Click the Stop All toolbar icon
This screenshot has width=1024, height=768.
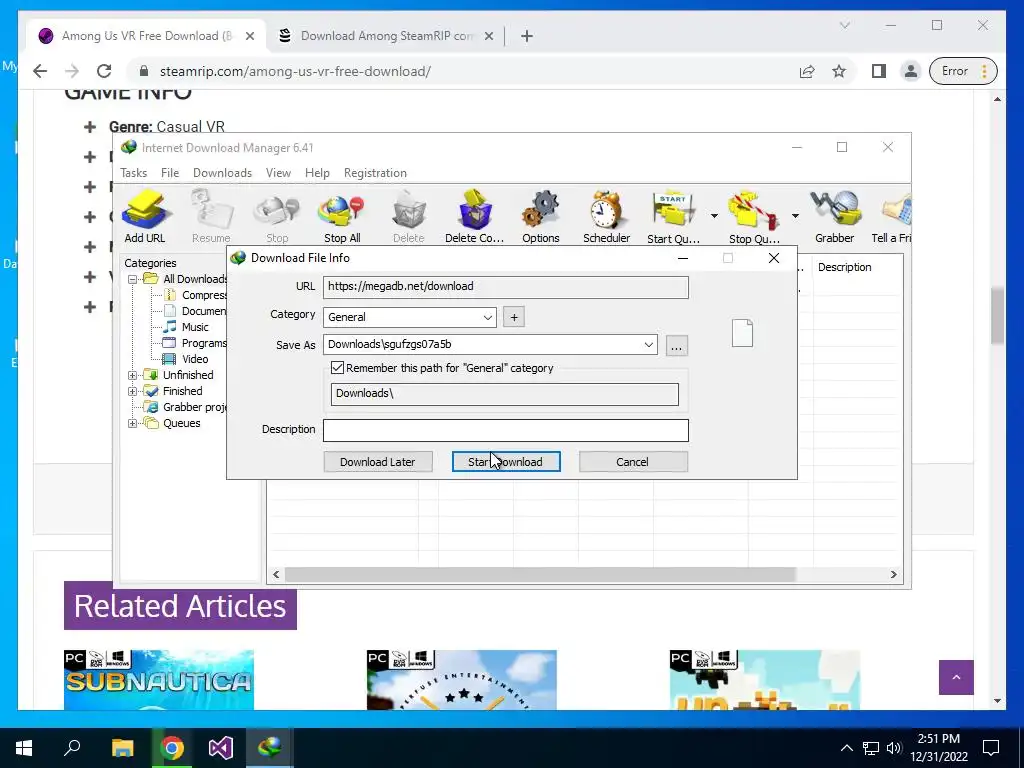[342, 216]
